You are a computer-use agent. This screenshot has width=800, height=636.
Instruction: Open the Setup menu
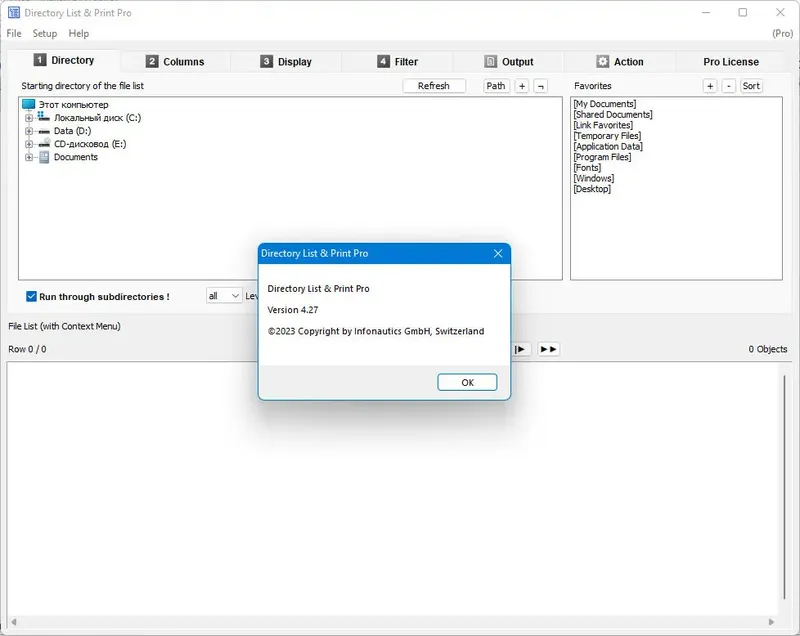(x=44, y=33)
